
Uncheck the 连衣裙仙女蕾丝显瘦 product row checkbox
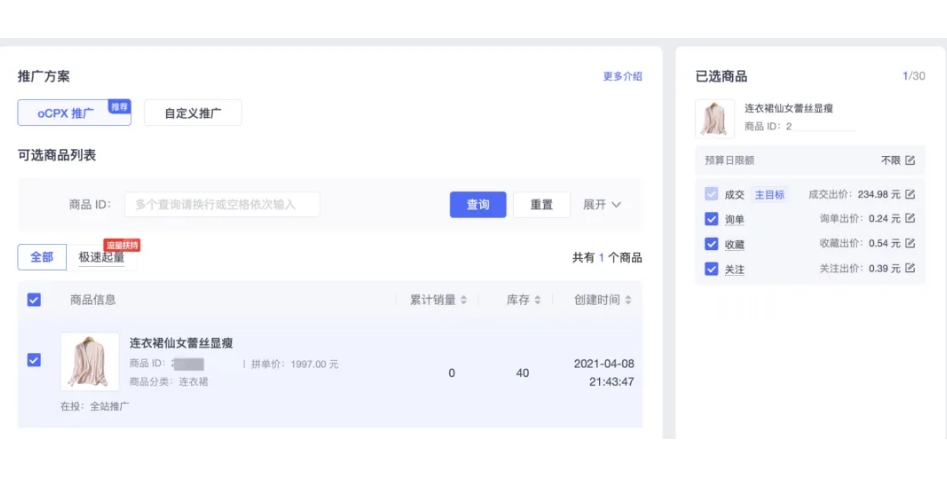34,360
